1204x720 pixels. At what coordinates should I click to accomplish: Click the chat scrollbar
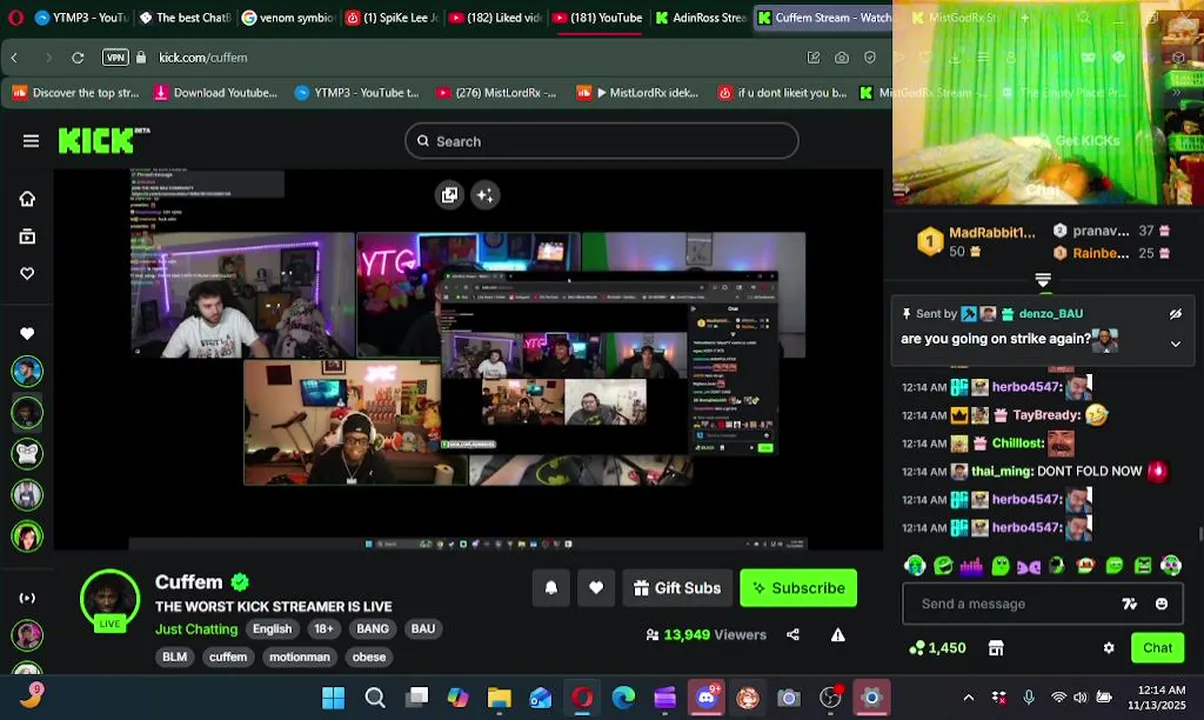point(1199,535)
